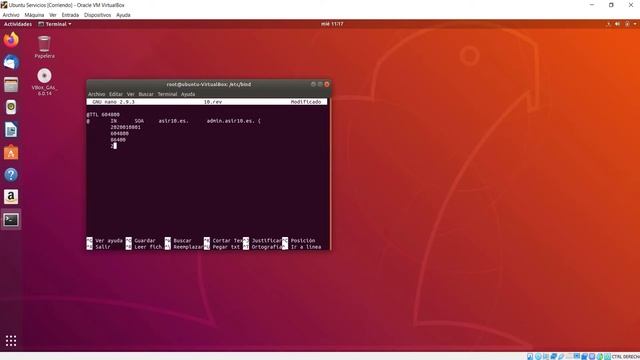
Task: Open VirtualBox Dispositivos menu
Action: 98,15
